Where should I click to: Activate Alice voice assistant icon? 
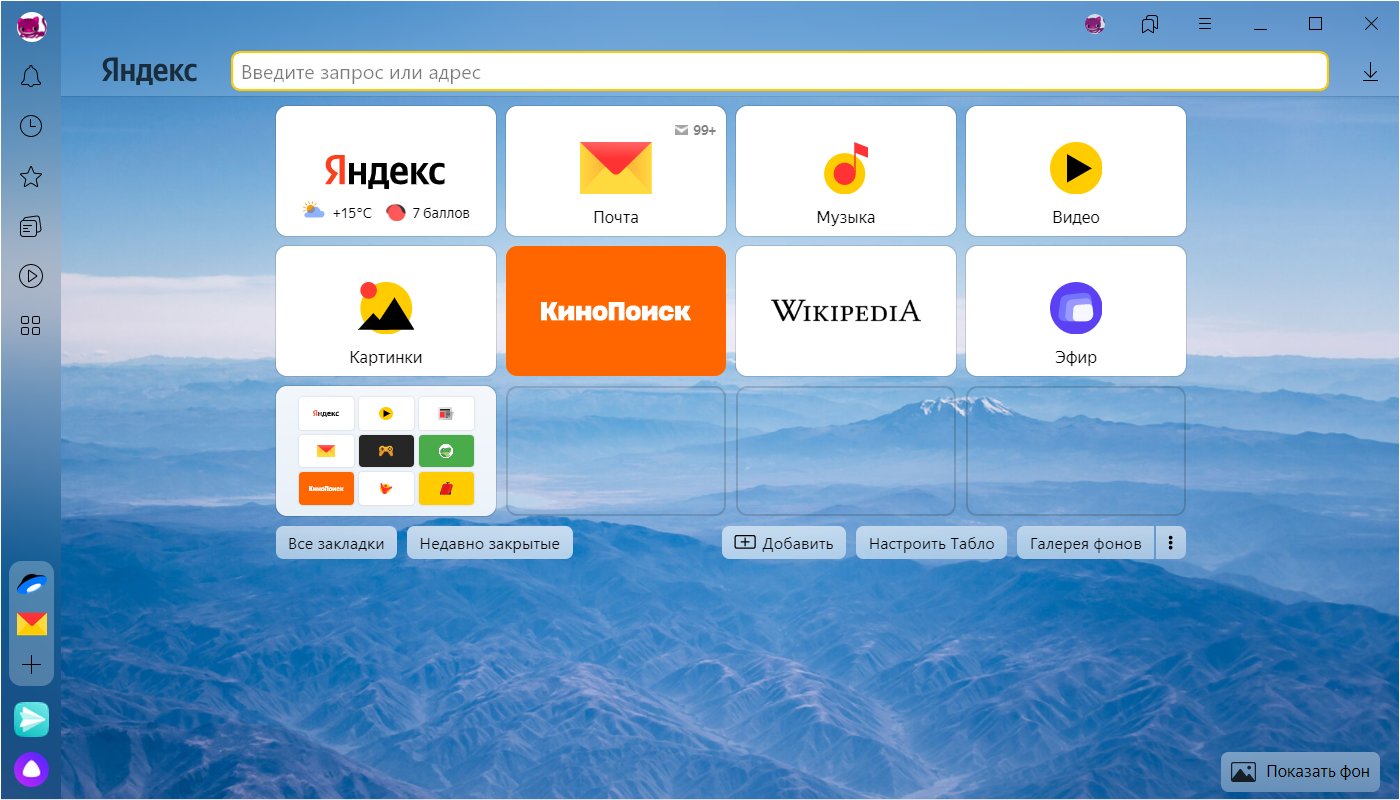click(x=32, y=769)
